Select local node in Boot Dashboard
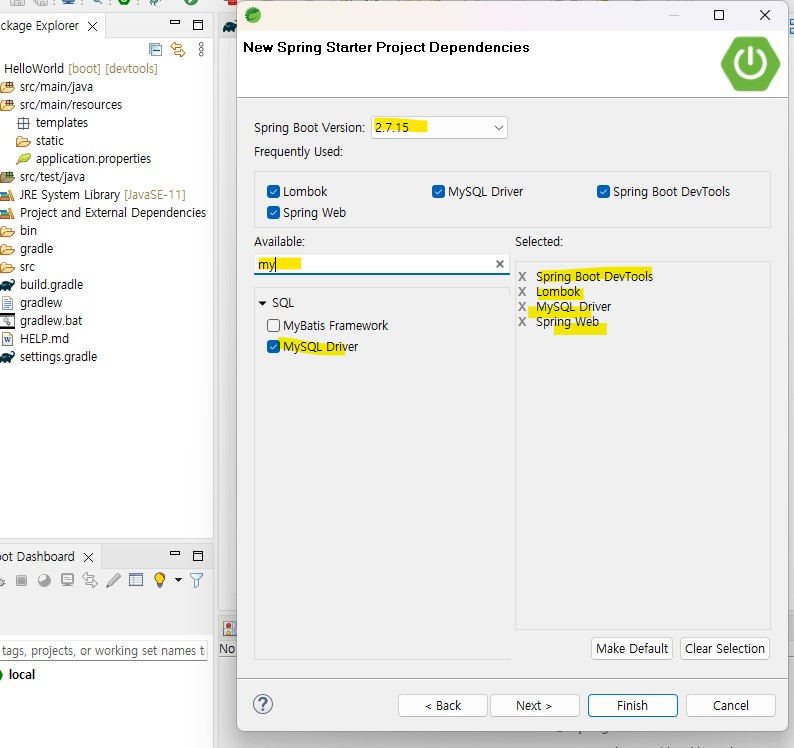The image size is (794, 748). (22, 675)
